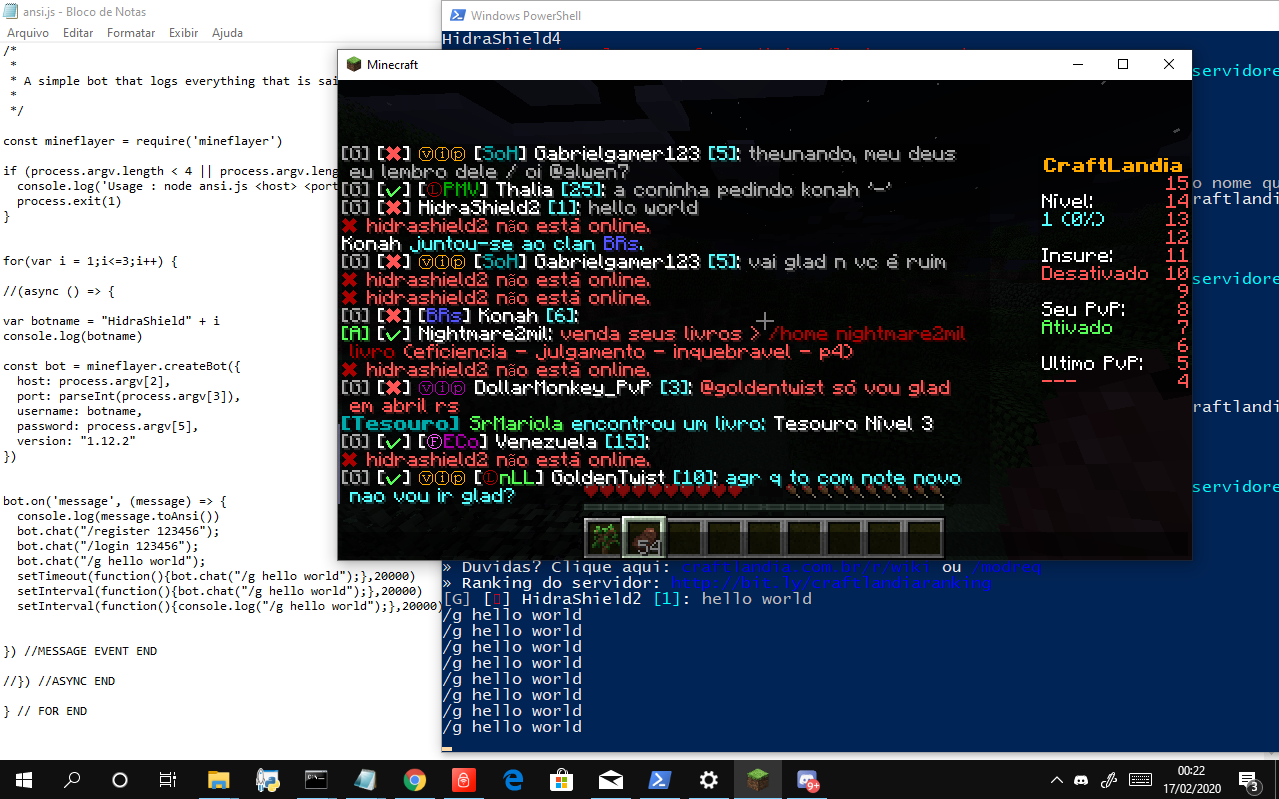Open Editar menu in Notepad
The width and height of the screenshot is (1279, 799).
coord(78,33)
